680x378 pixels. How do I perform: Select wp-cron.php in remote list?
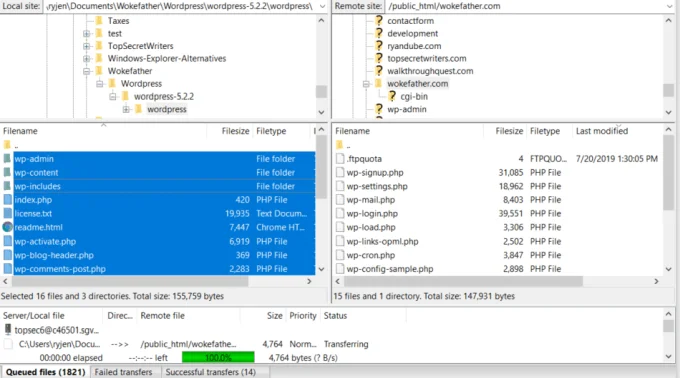pyautogui.click(x=498, y=255)
